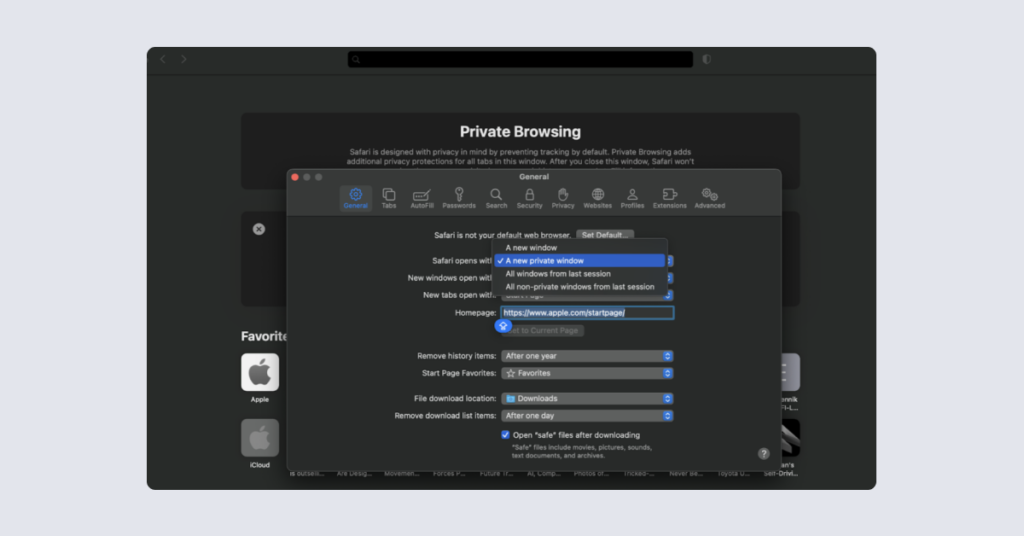Open the Advanced preferences pane
Image resolution: width=1024 pixels, height=536 pixels.
[x=710, y=198]
